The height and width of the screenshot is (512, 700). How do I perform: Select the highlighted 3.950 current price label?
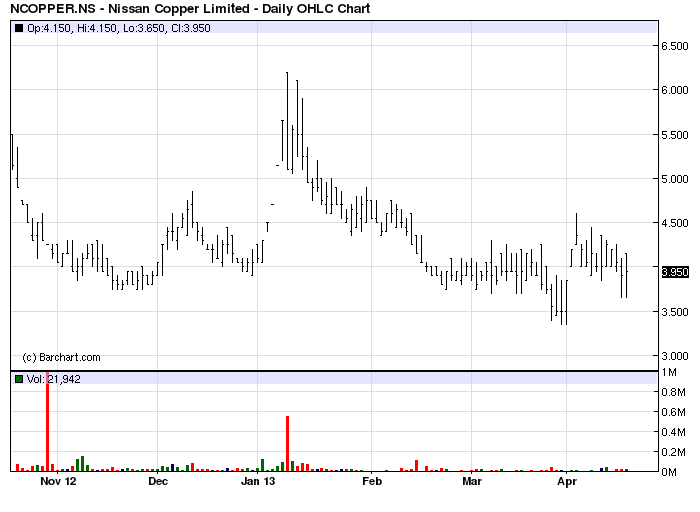[x=675, y=272]
